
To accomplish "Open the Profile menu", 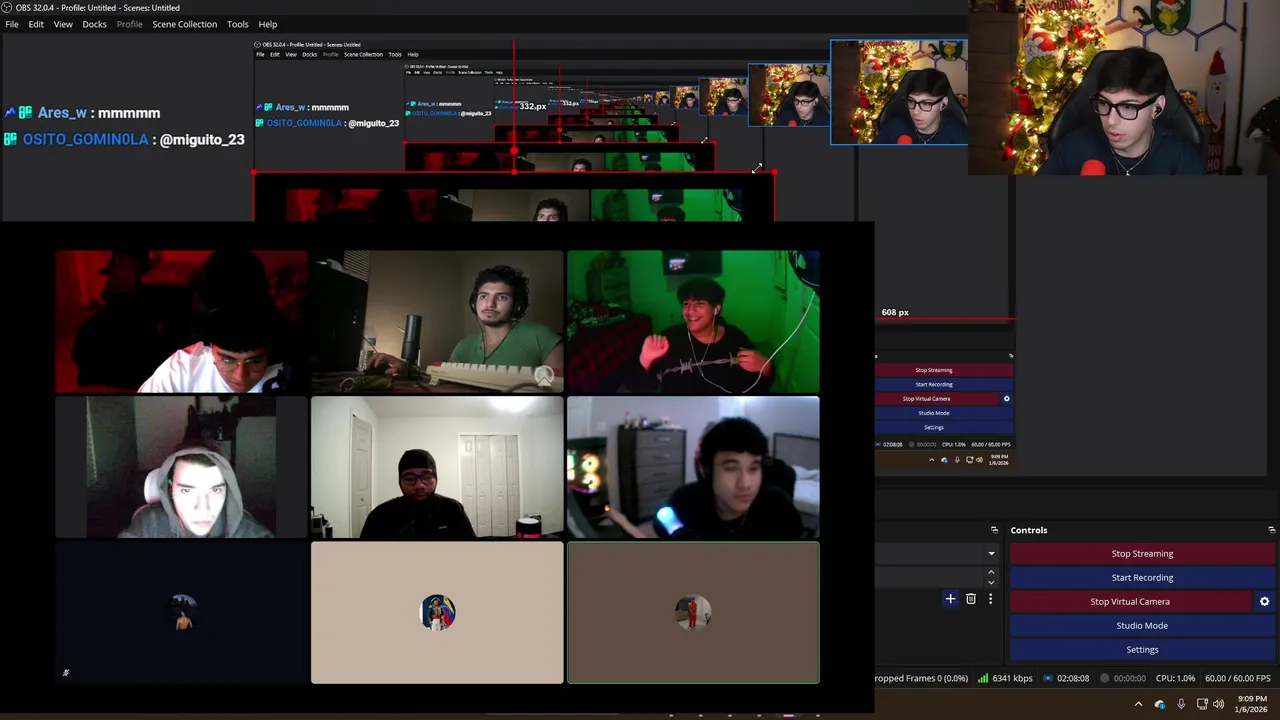I will tap(129, 24).
